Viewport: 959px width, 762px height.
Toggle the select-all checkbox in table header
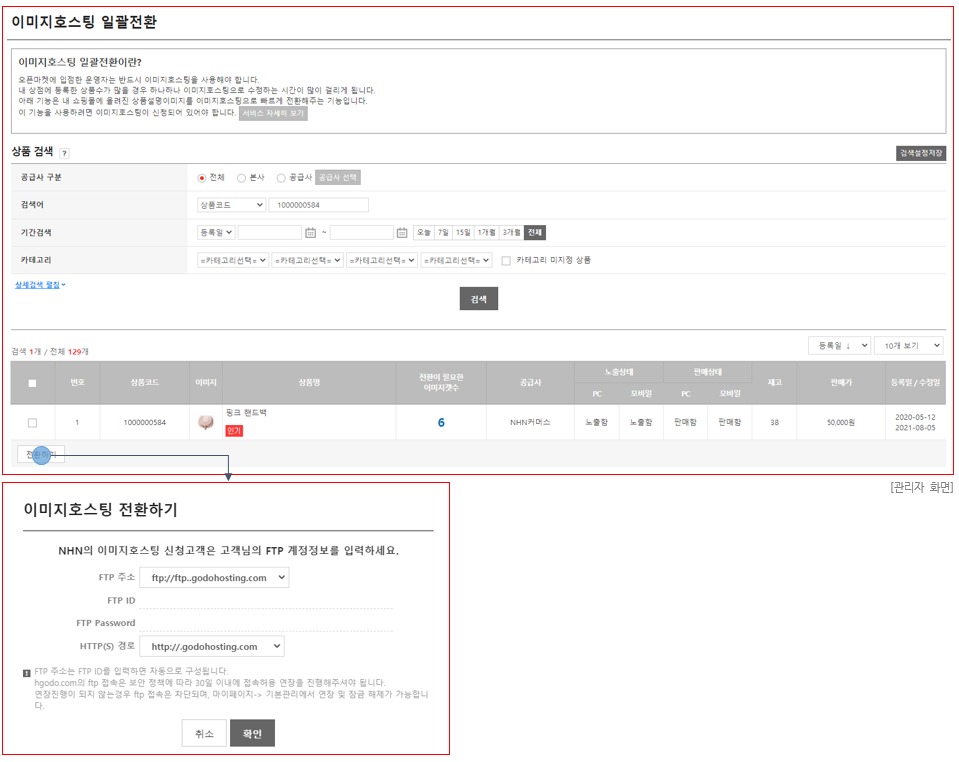32,383
